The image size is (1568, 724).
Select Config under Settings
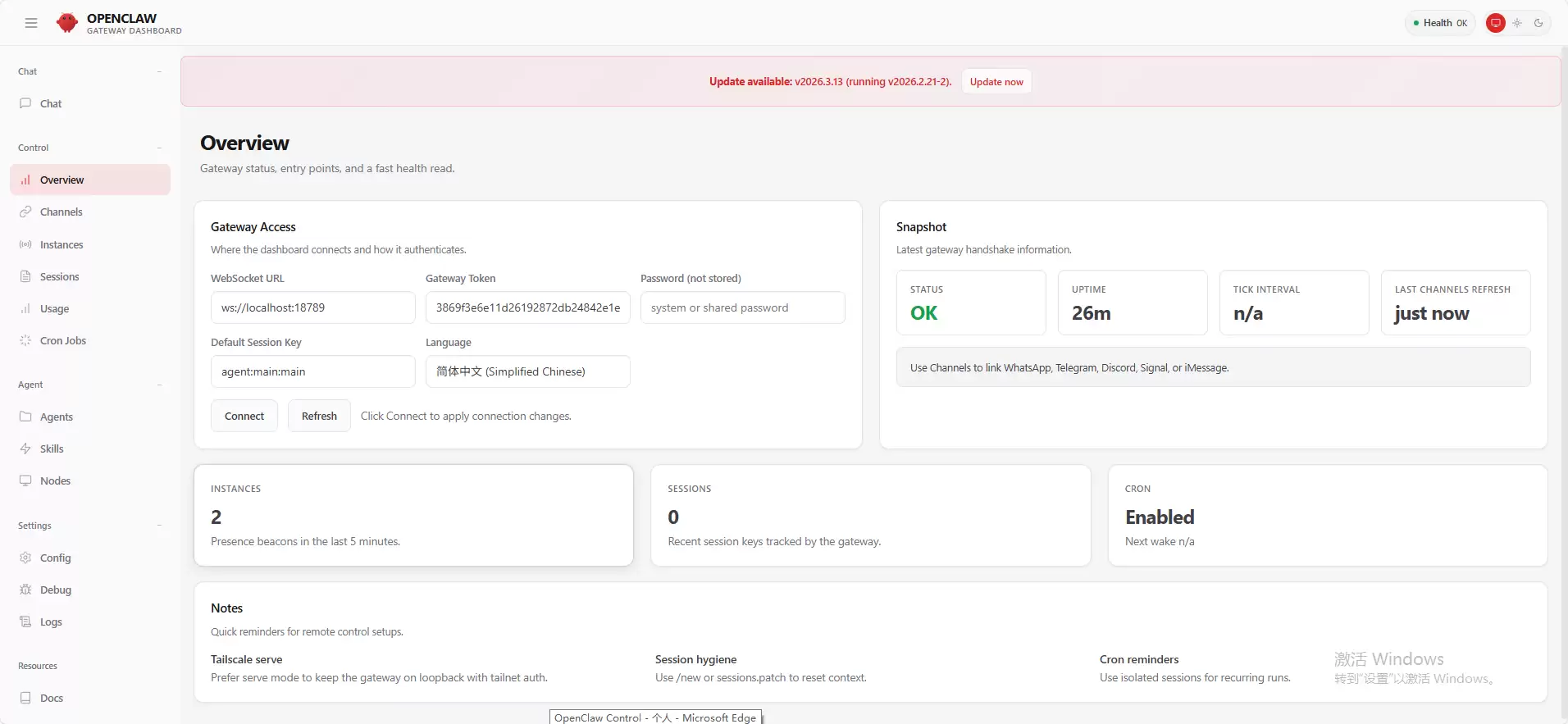click(55, 558)
